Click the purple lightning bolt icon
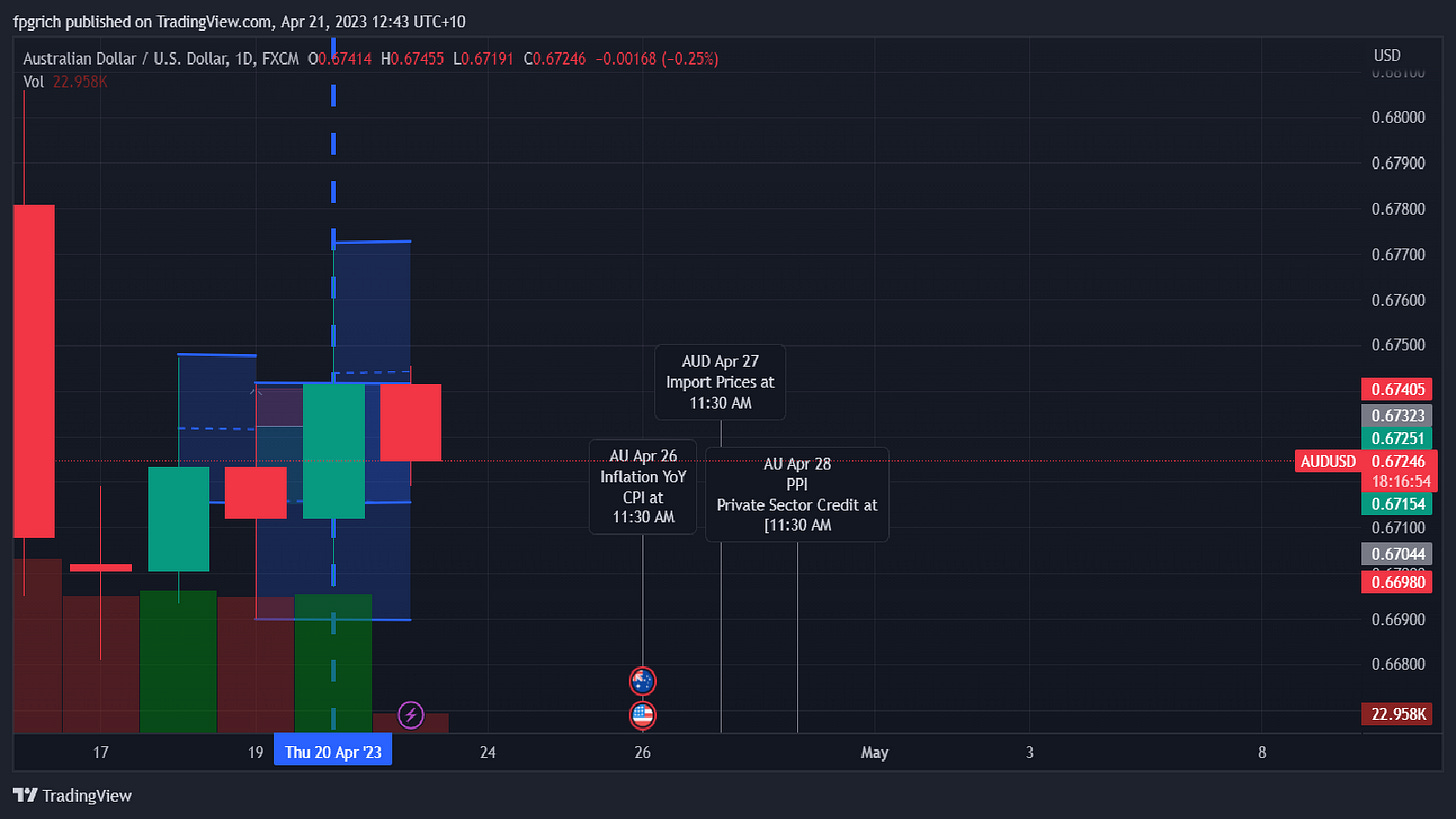 tap(410, 714)
